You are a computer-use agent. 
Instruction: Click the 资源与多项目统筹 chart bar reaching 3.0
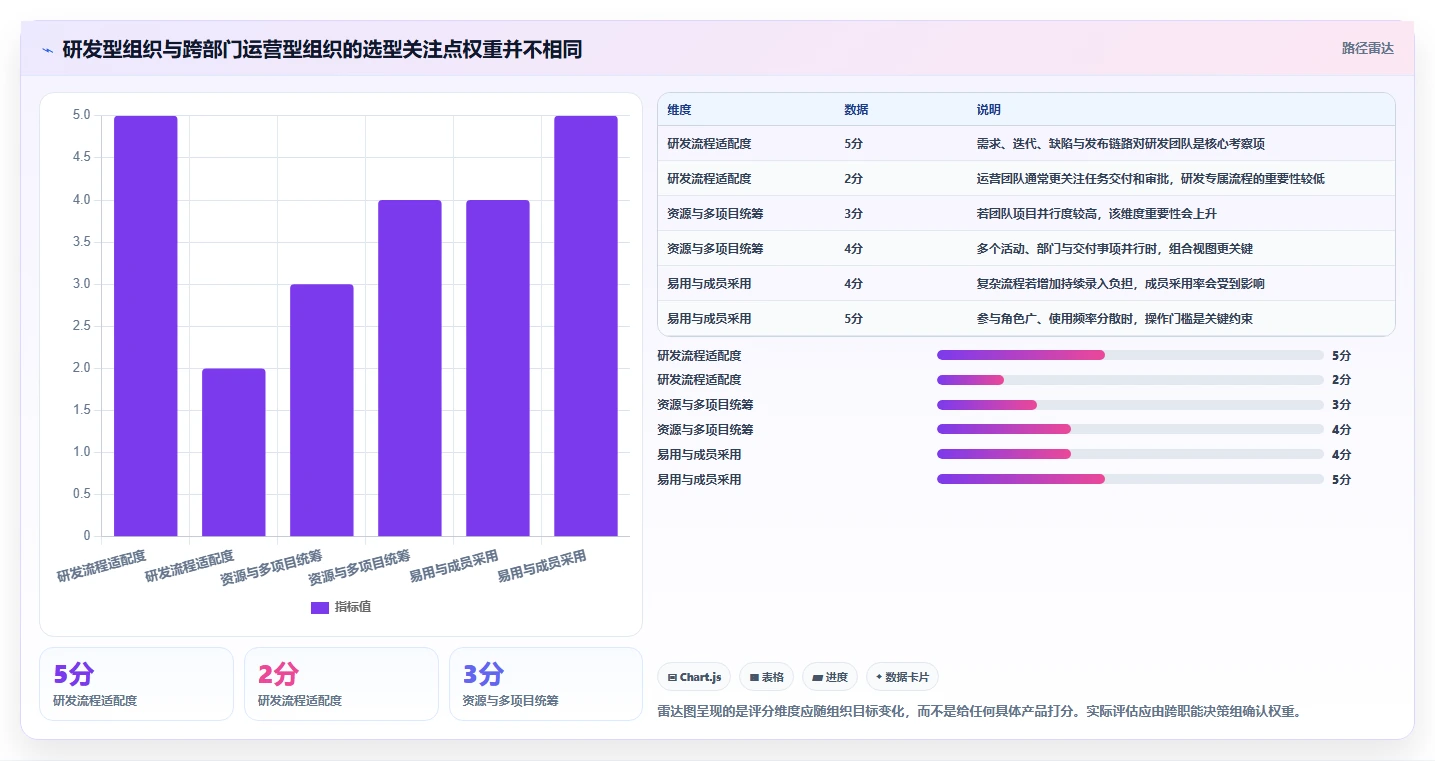pyautogui.click(x=322, y=410)
